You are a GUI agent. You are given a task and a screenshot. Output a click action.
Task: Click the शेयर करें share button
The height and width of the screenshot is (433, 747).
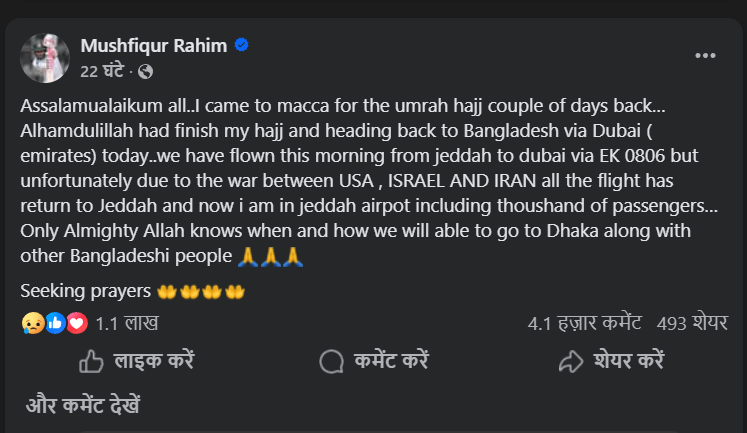[611, 361]
